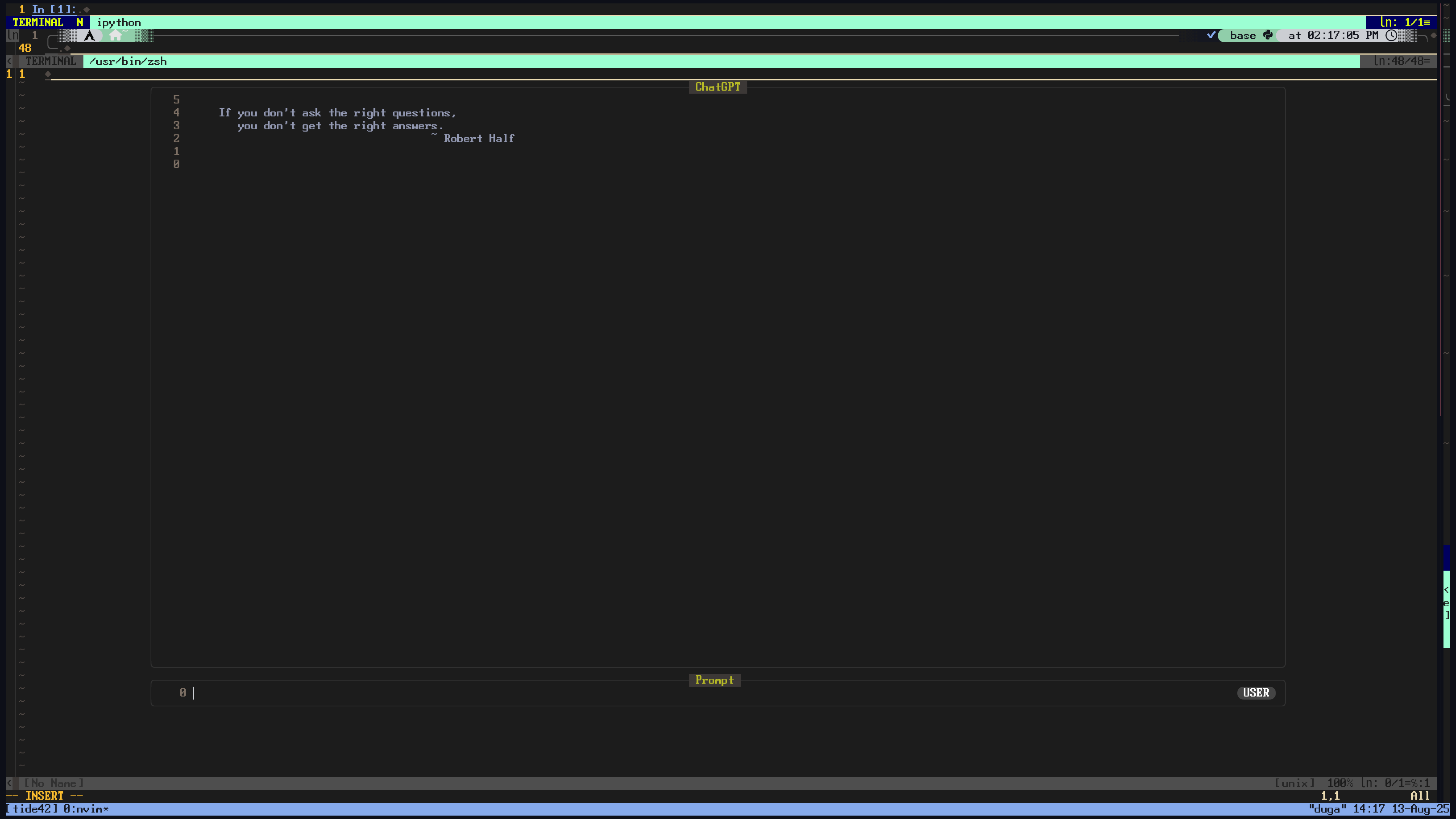Click the INSERT mode indicator
Viewport: 1456px width, 819px height.
[45, 795]
